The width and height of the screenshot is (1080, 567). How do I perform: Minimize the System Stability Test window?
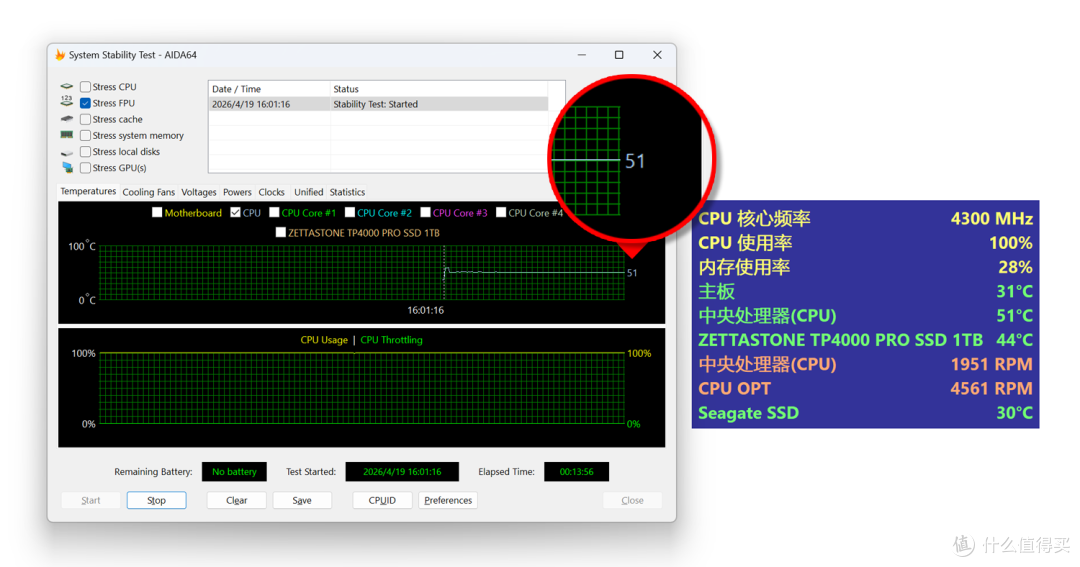click(x=582, y=54)
